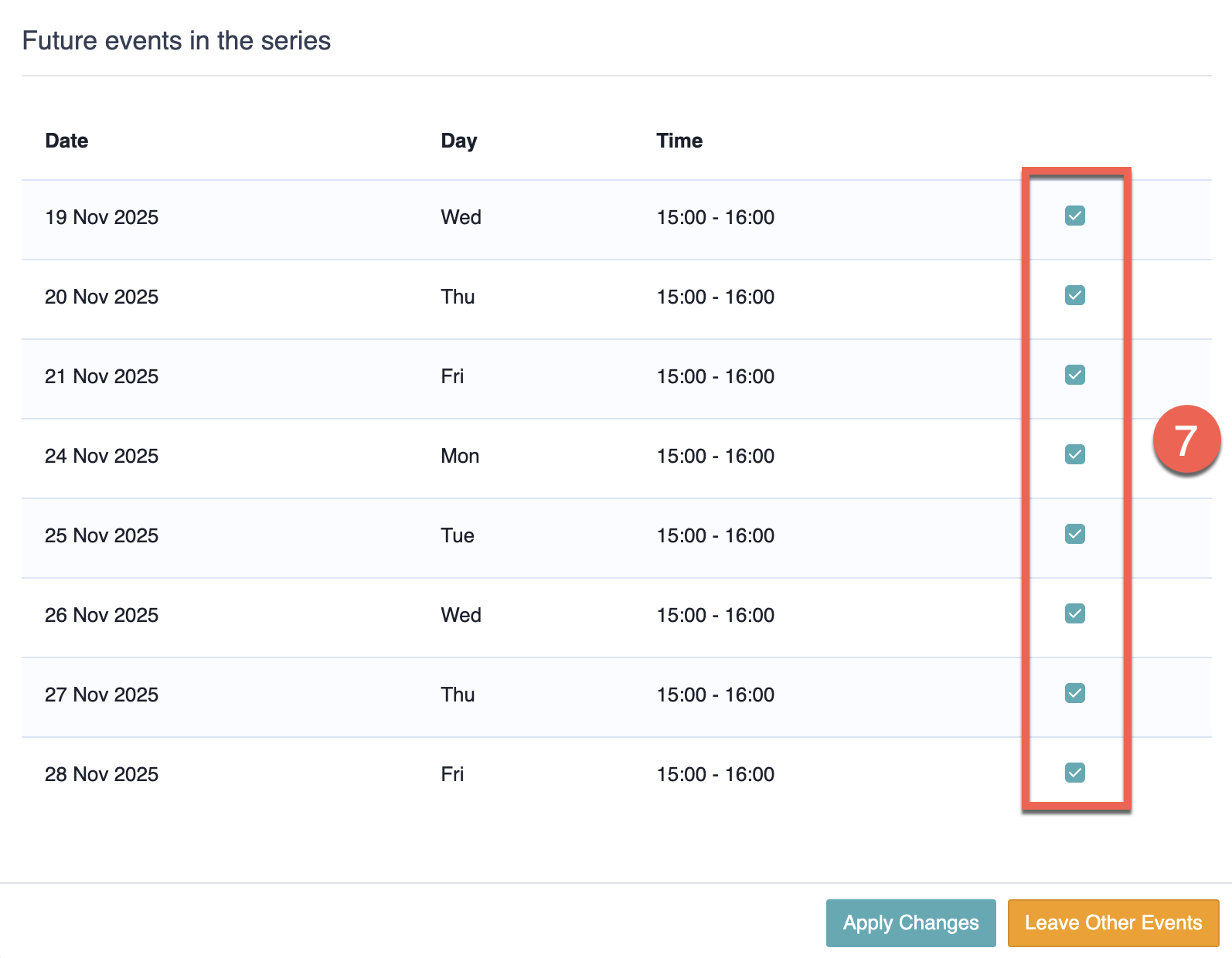
Task: Click the red number 7 badge
Action: (x=1186, y=440)
